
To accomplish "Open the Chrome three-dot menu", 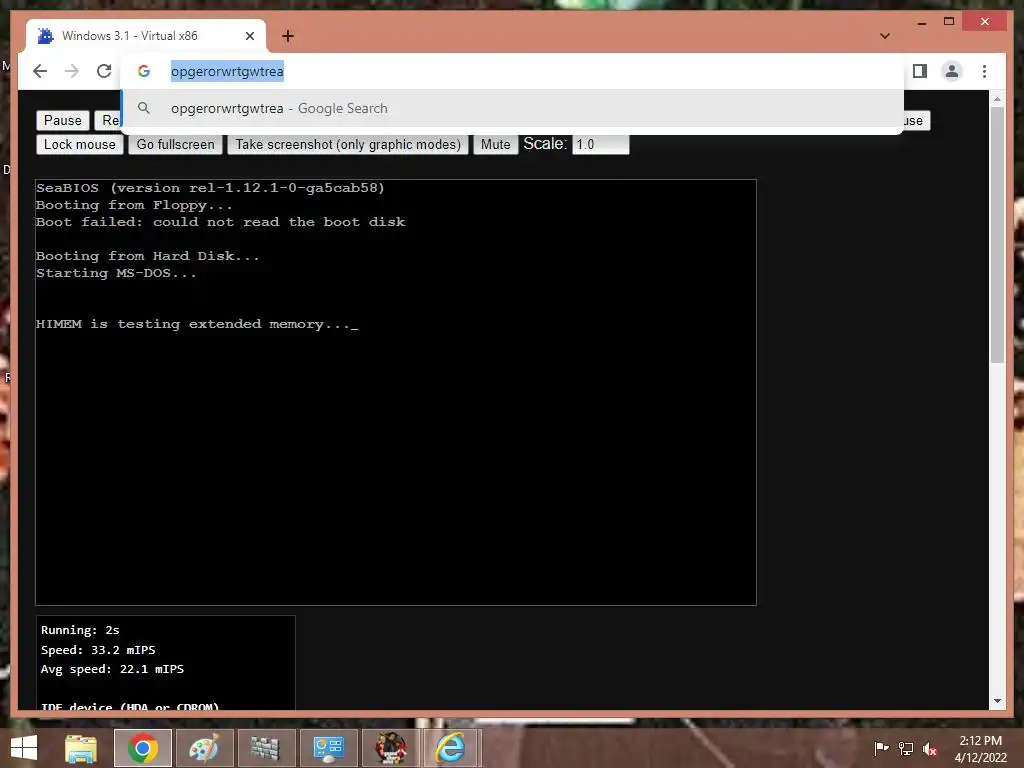I will tap(984, 71).
